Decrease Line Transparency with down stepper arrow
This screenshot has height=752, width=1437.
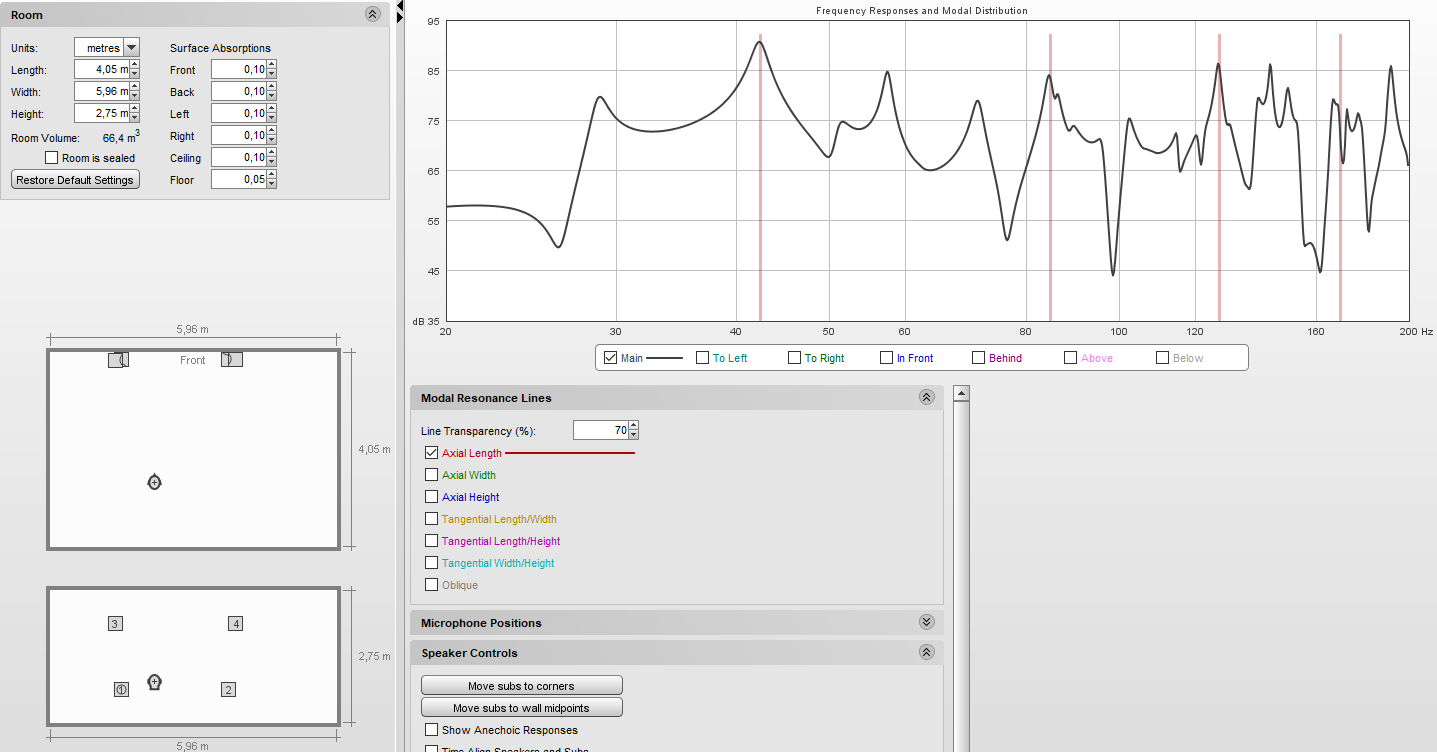pos(634,435)
